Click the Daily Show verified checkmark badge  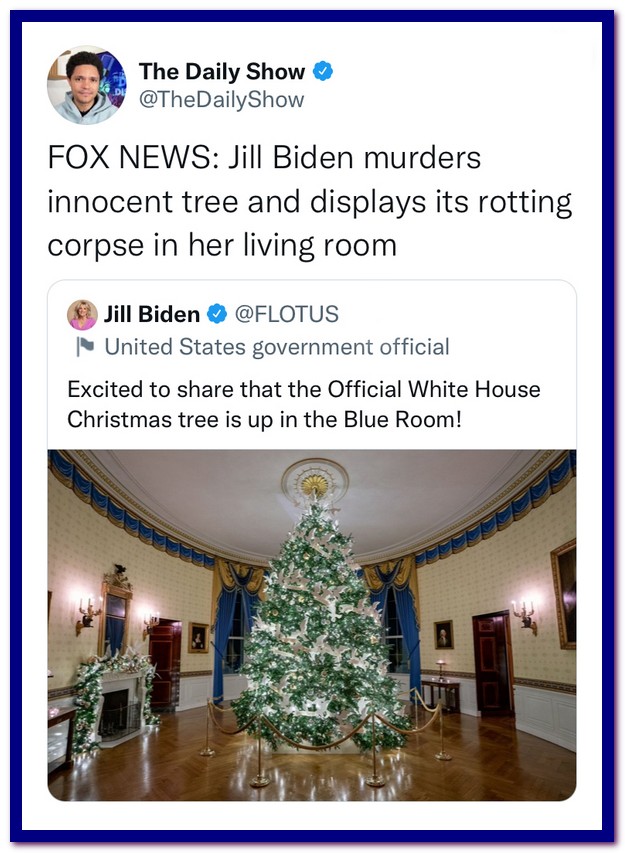point(323,71)
